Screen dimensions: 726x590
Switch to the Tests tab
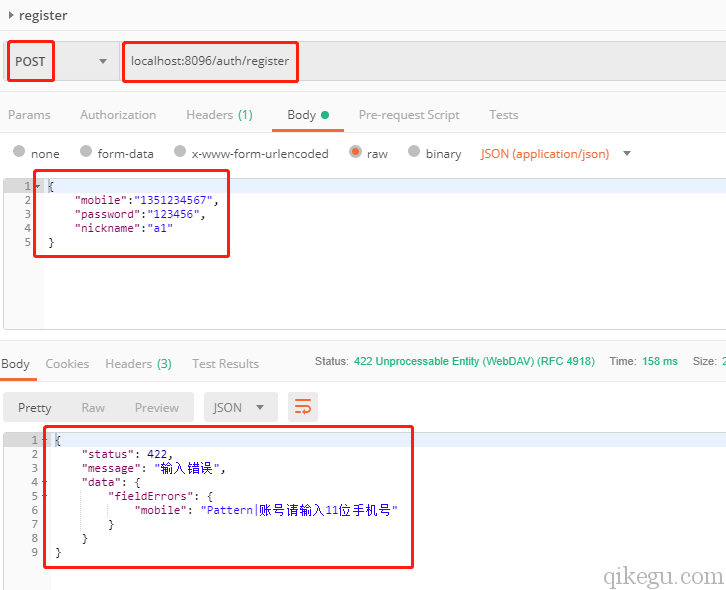504,115
